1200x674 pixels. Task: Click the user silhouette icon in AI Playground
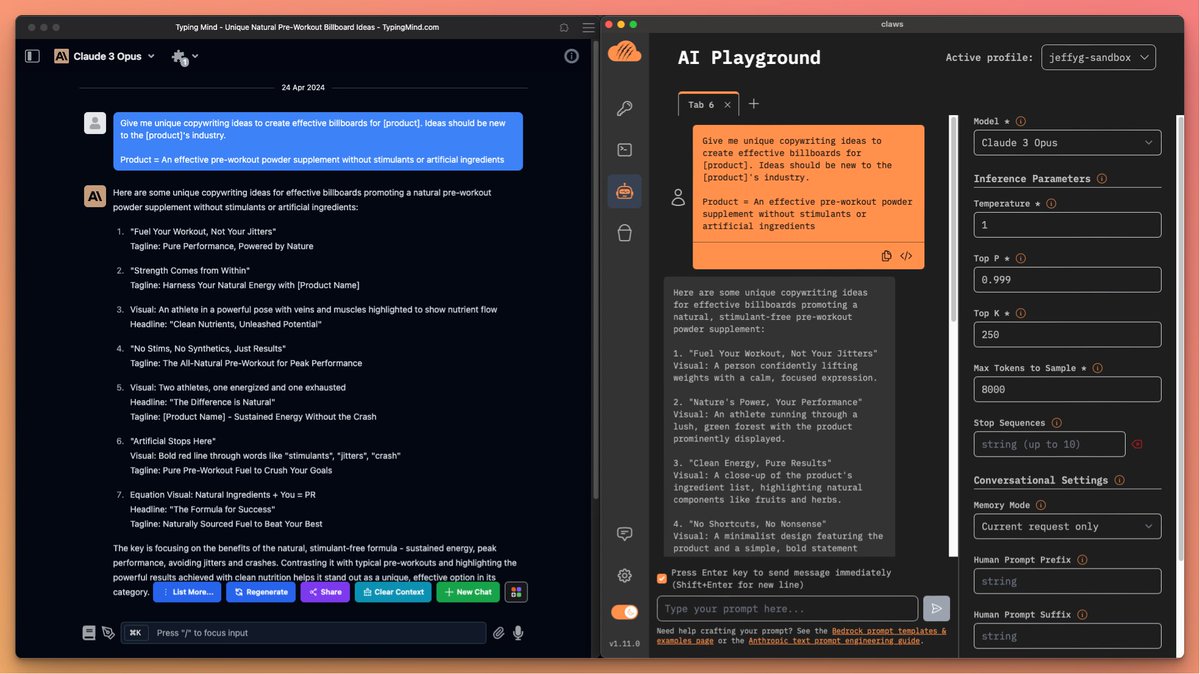678,197
